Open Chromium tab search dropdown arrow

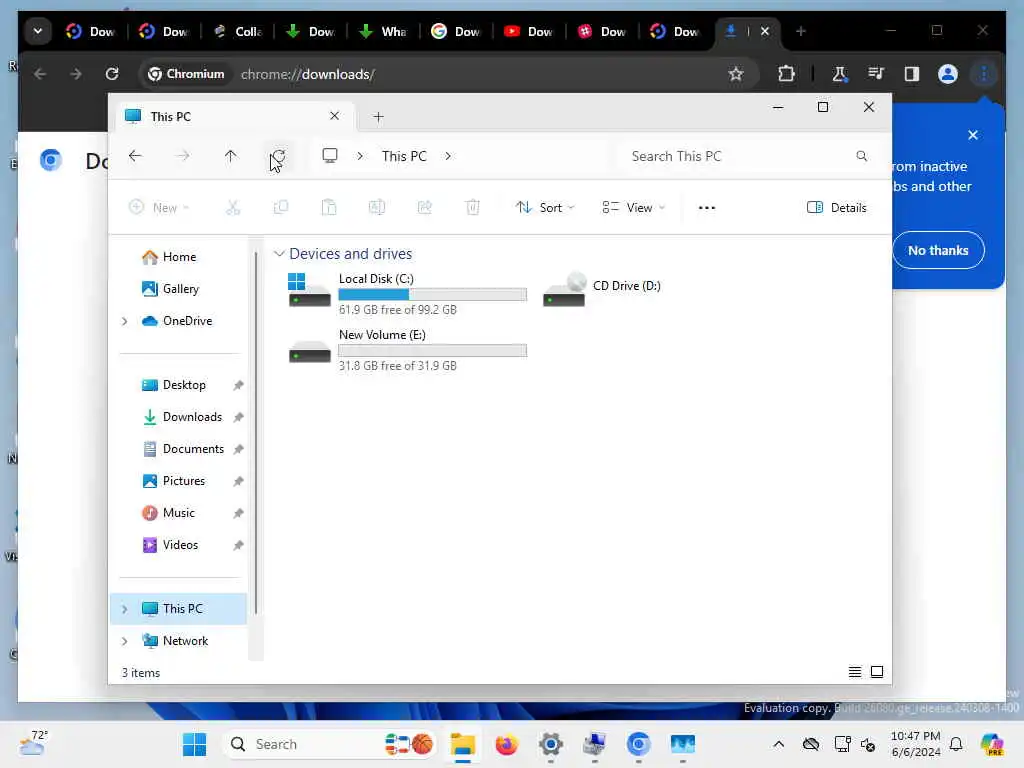38,31
